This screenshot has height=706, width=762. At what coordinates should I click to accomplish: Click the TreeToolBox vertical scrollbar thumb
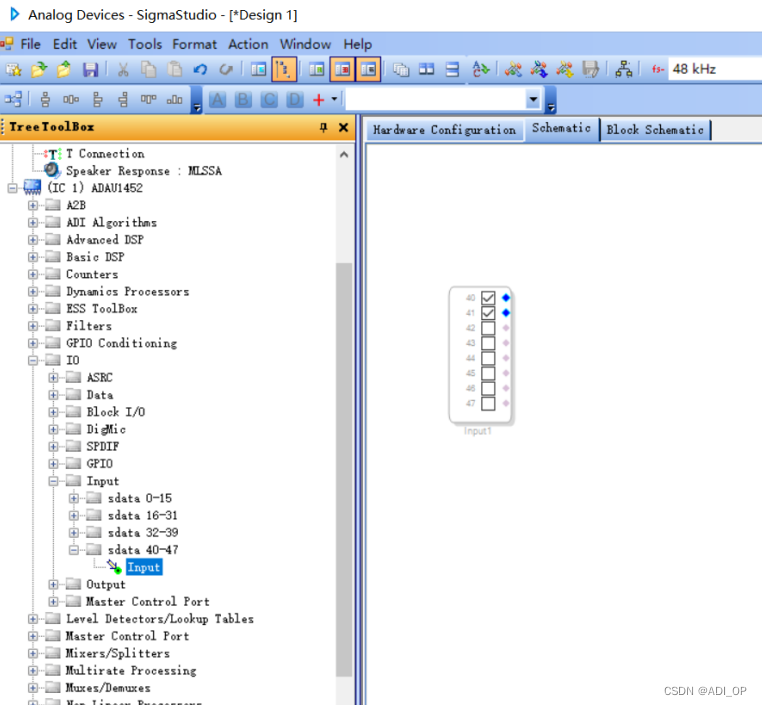coord(344,469)
